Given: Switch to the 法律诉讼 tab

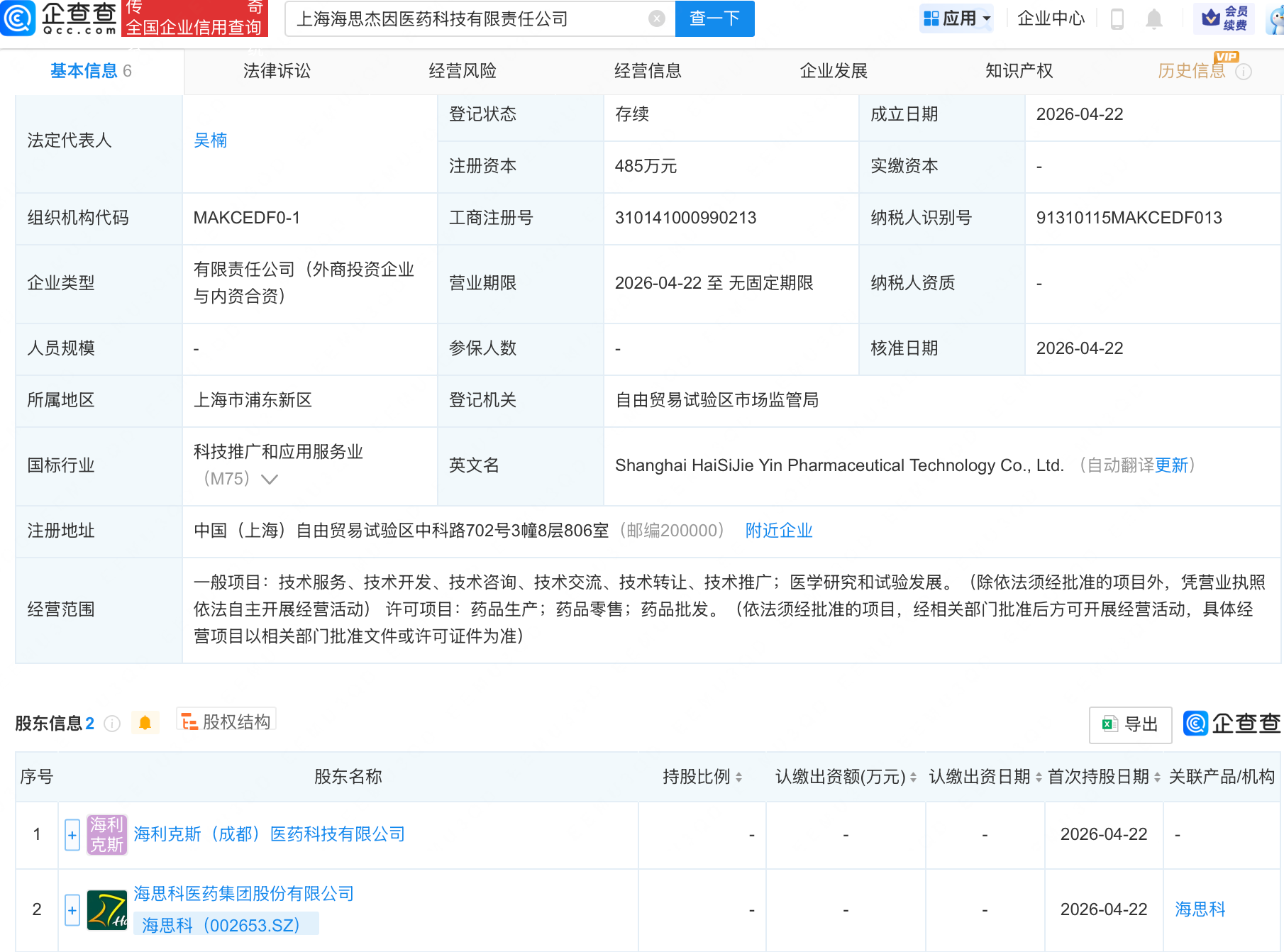Looking at the screenshot, I should coord(275,70).
